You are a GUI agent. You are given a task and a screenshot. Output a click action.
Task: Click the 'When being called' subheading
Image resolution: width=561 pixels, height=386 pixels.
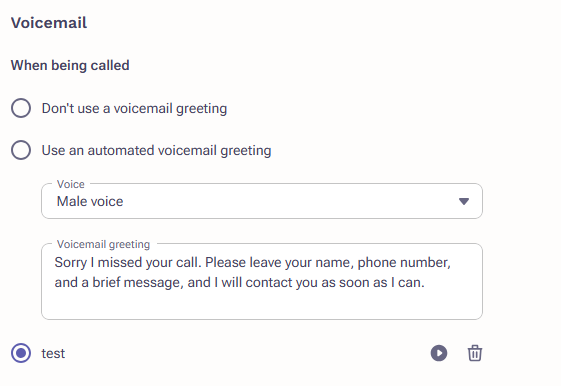pyautogui.click(x=70, y=65)
